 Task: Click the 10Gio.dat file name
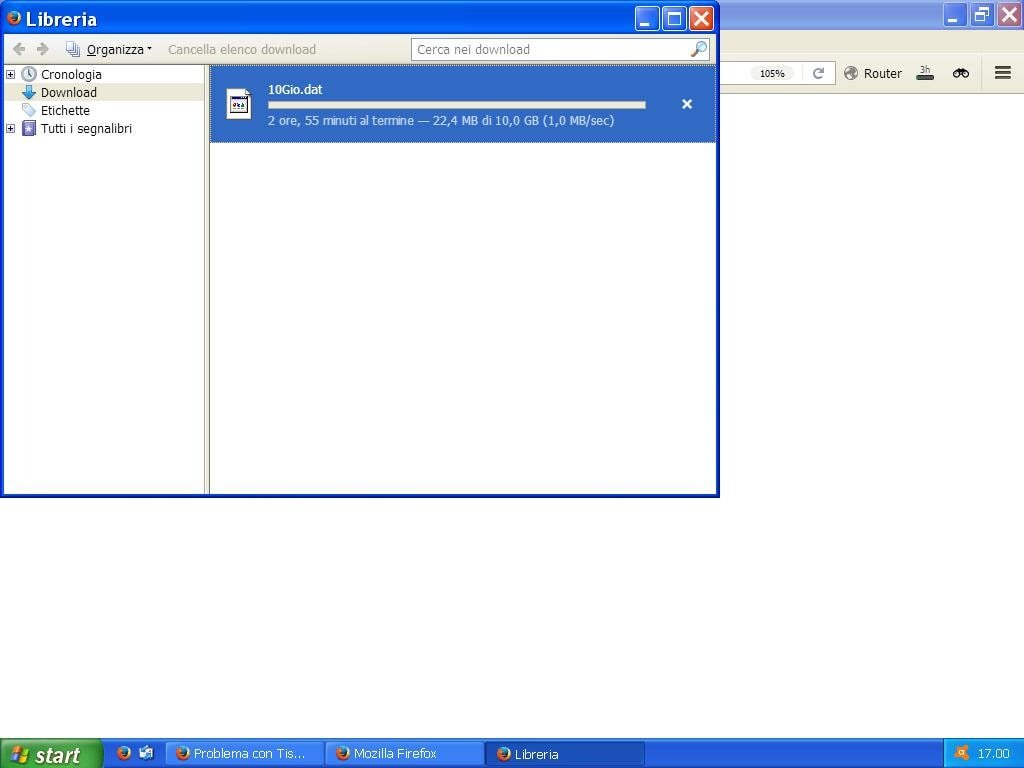pos(295,89)
